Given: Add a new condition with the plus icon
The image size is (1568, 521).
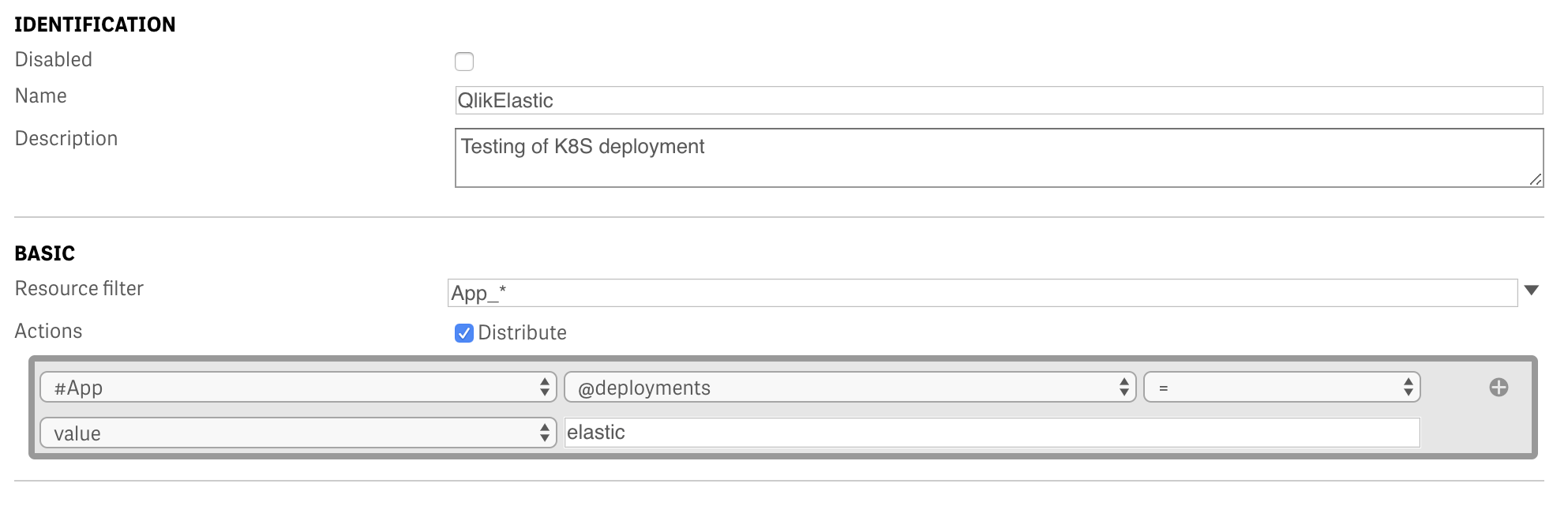Looking at the screenshot, I should point(1499,388).
